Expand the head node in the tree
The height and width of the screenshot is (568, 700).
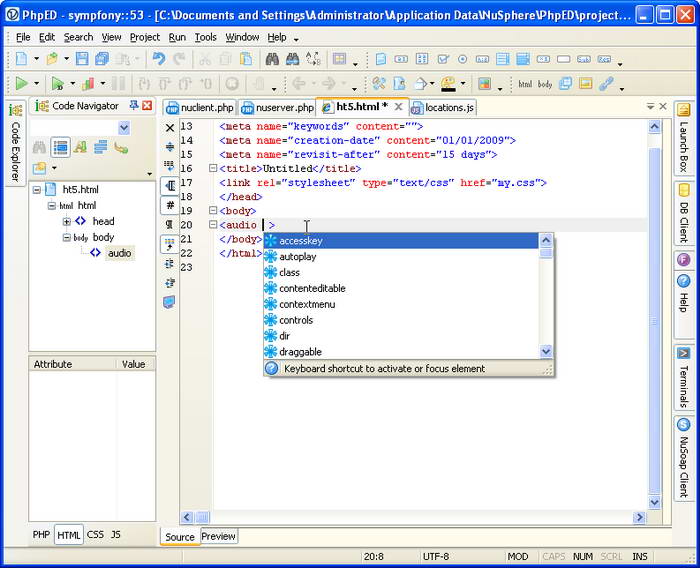pyautogui.click(x=67, y=221)
